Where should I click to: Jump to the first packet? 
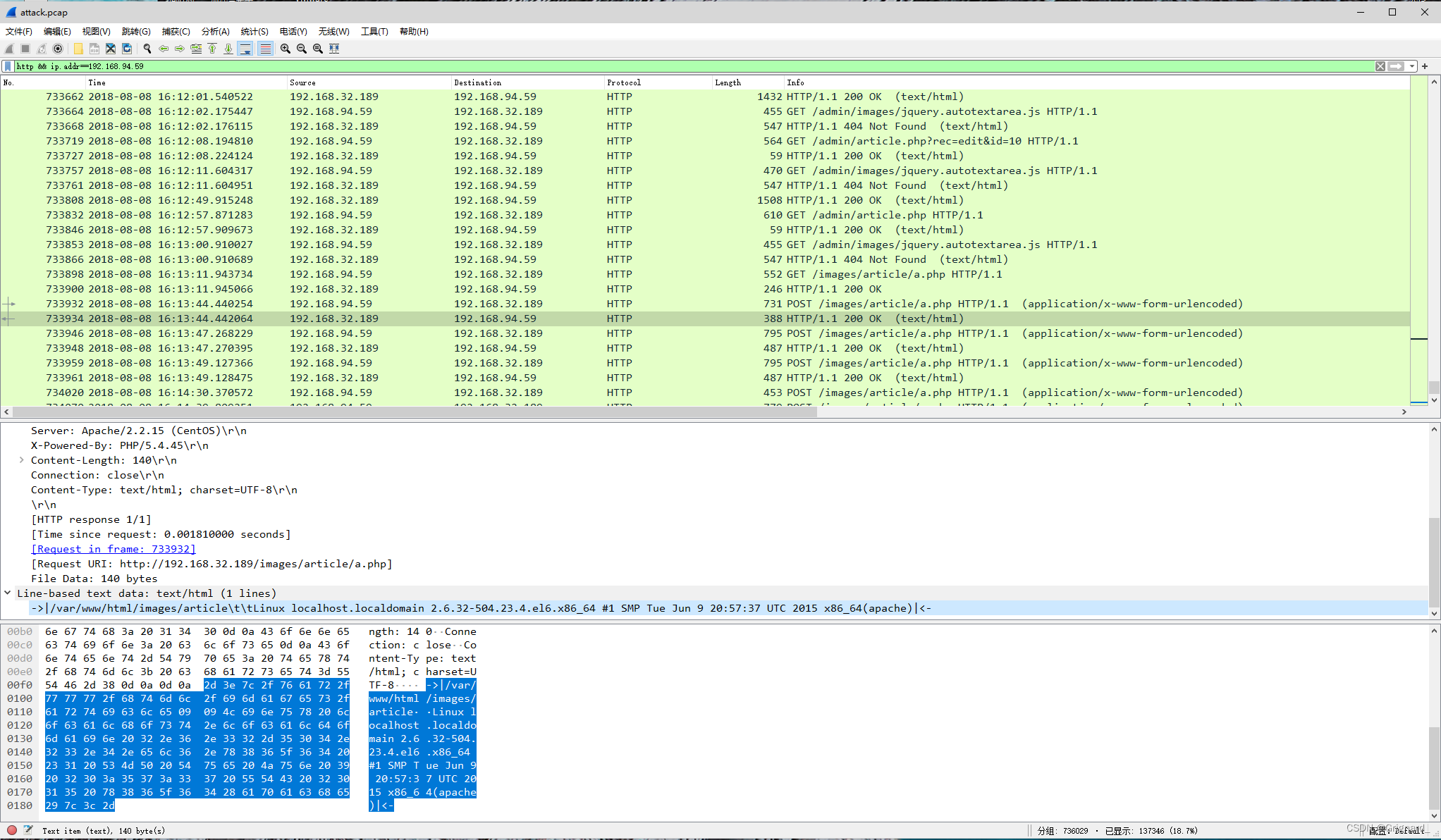coord(212,49)
